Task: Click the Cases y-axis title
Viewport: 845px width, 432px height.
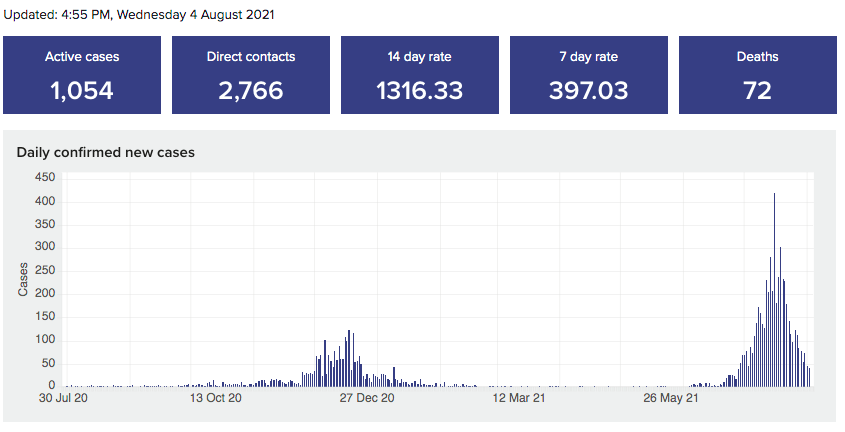Action: [23, 280]
